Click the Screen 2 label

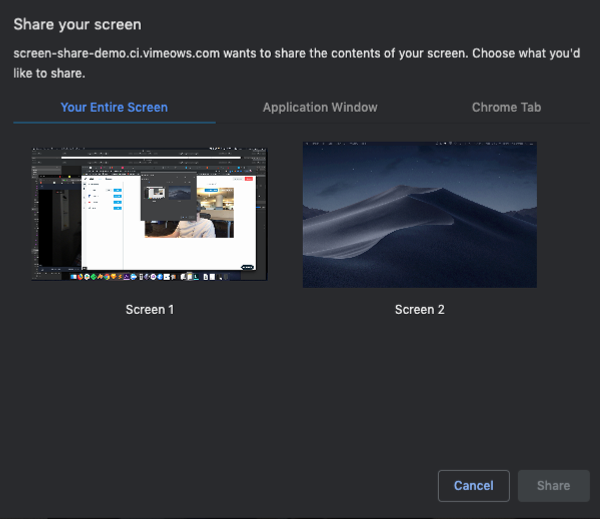[x=420, y=309]
